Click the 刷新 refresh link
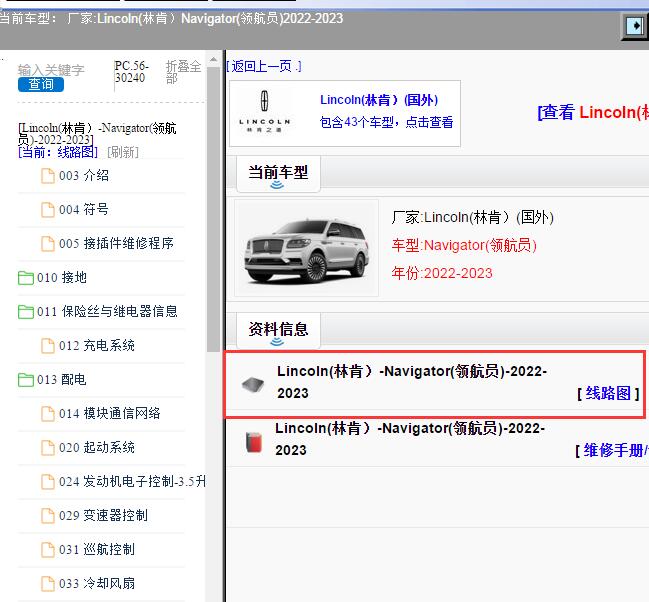 point(123,152)
